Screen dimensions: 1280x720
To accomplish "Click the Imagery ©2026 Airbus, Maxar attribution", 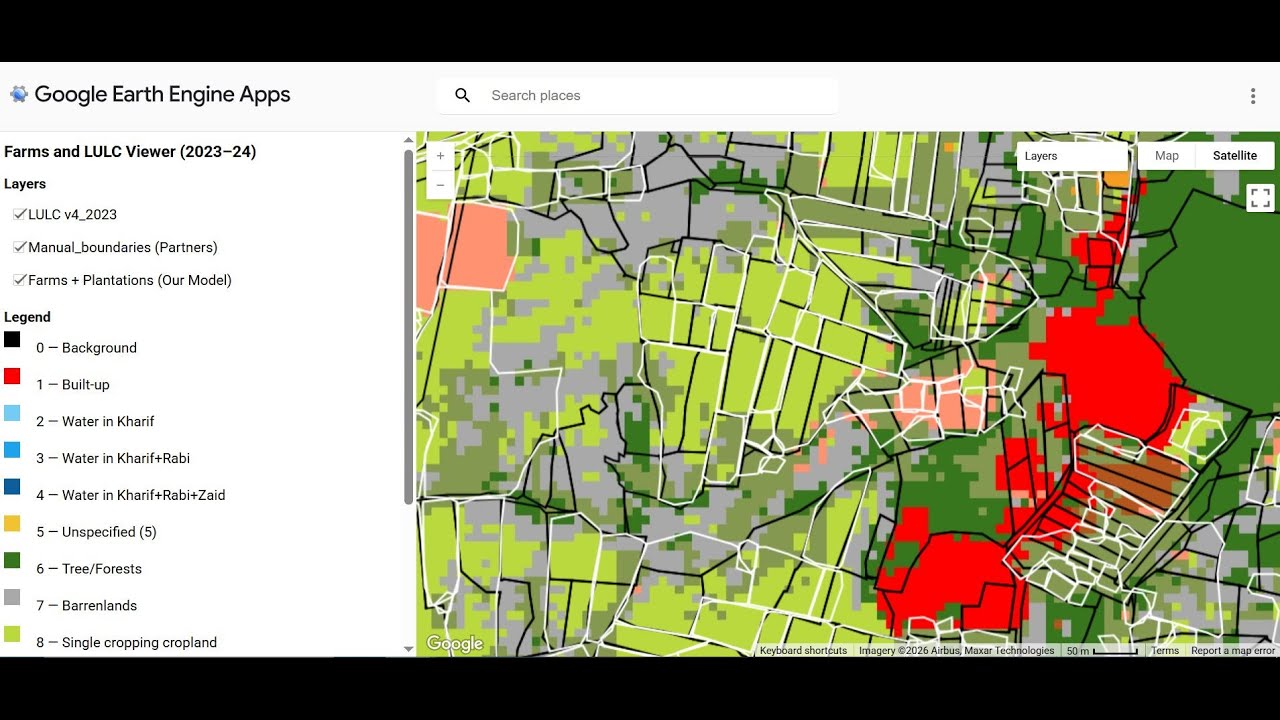I will click(x=957, y=651).
